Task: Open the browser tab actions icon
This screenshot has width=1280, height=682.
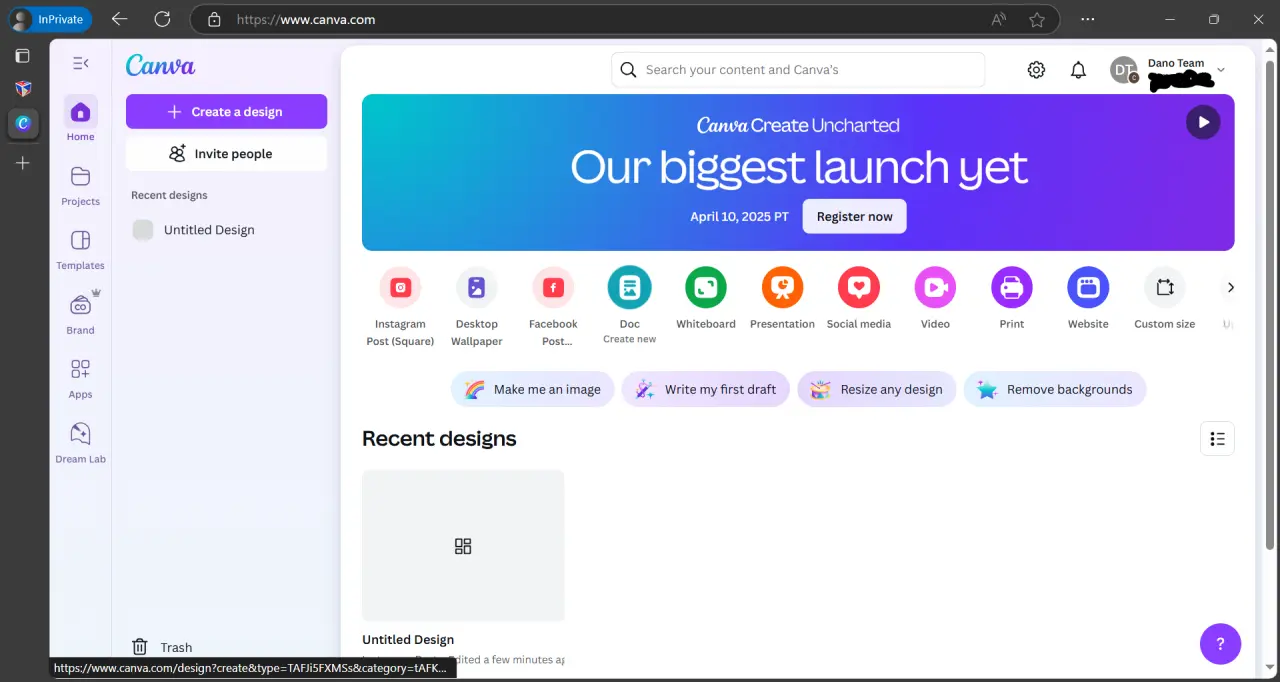Action: tap(23, 56)
